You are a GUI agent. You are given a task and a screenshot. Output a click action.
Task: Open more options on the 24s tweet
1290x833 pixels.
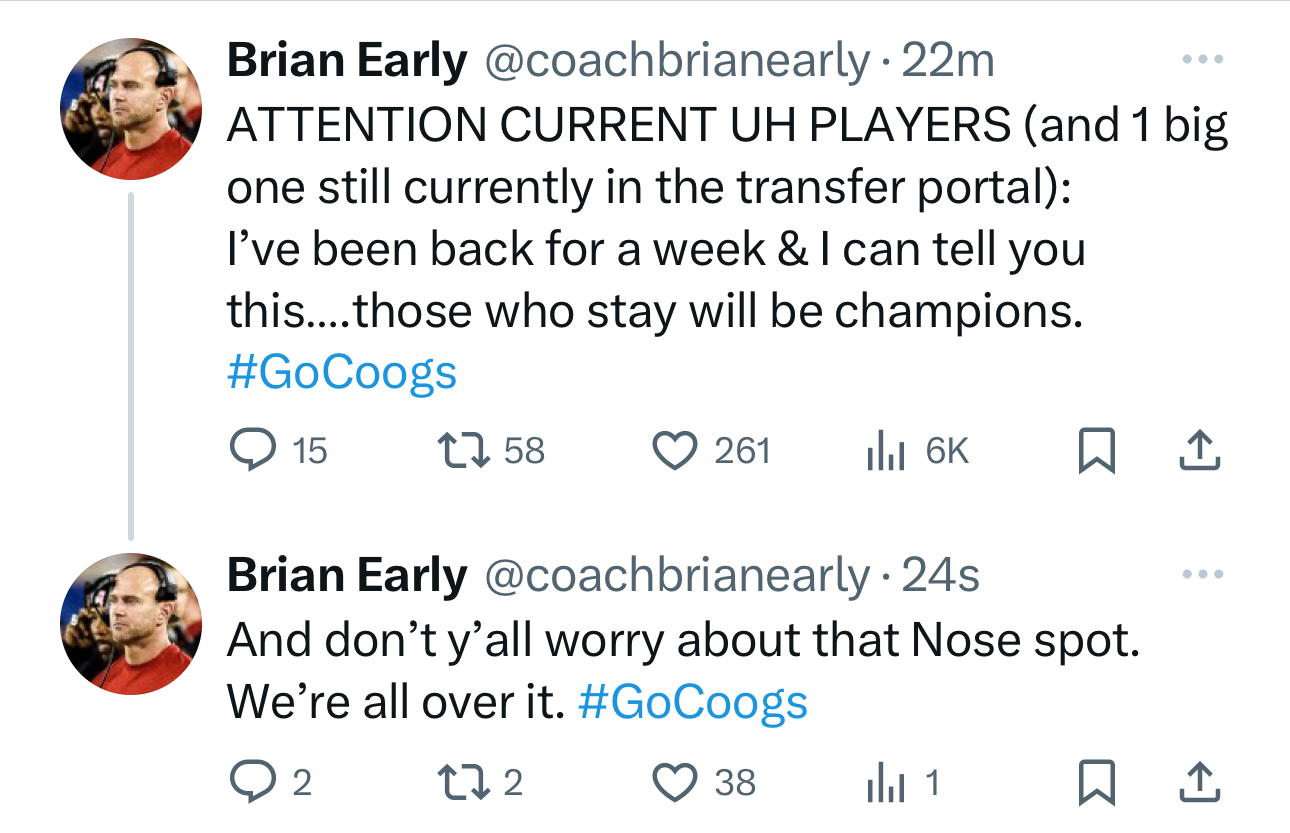(1201, 575)
